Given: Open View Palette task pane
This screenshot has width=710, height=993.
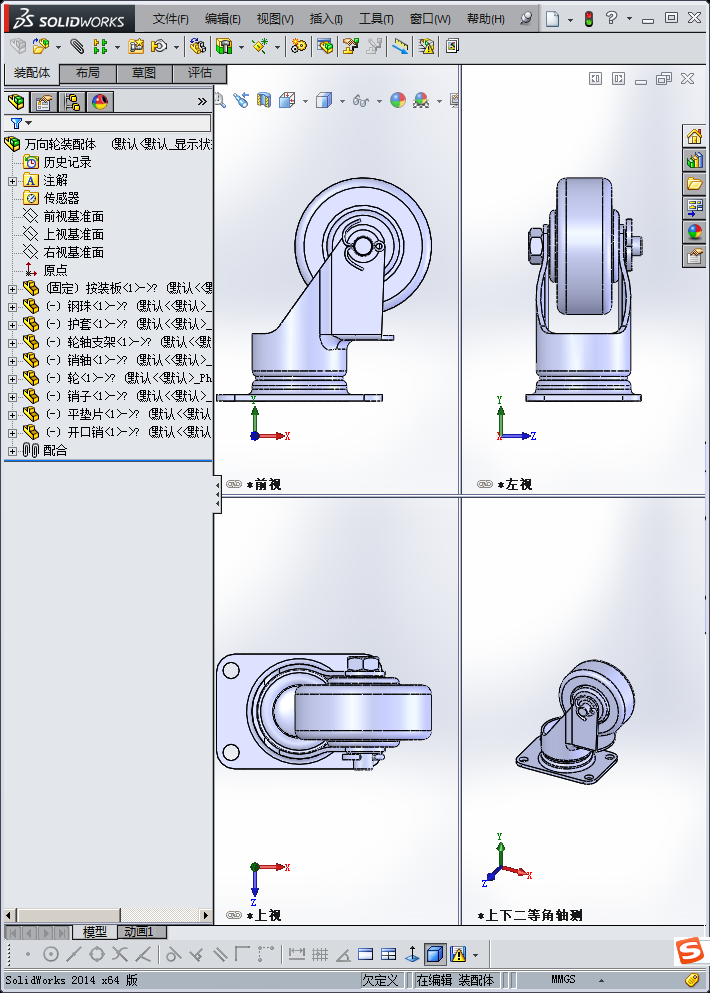Looking at the screenshot, I should point(694,208).
